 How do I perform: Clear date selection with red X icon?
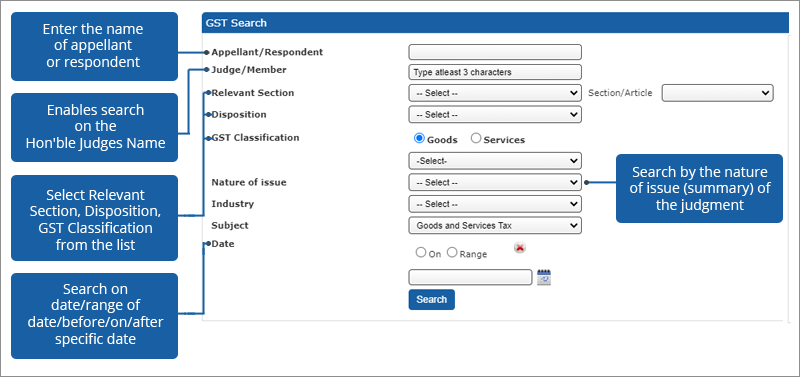click(x=520, y=248)
